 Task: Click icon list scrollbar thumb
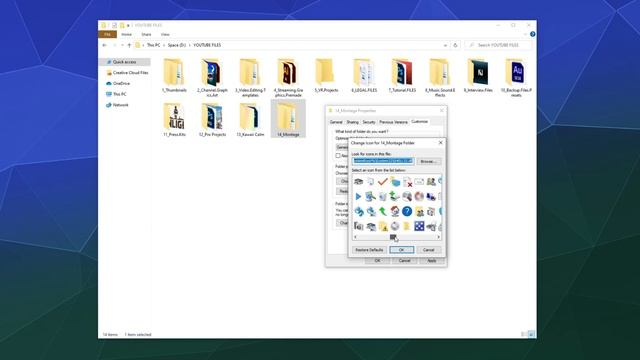tap(393, 237)
